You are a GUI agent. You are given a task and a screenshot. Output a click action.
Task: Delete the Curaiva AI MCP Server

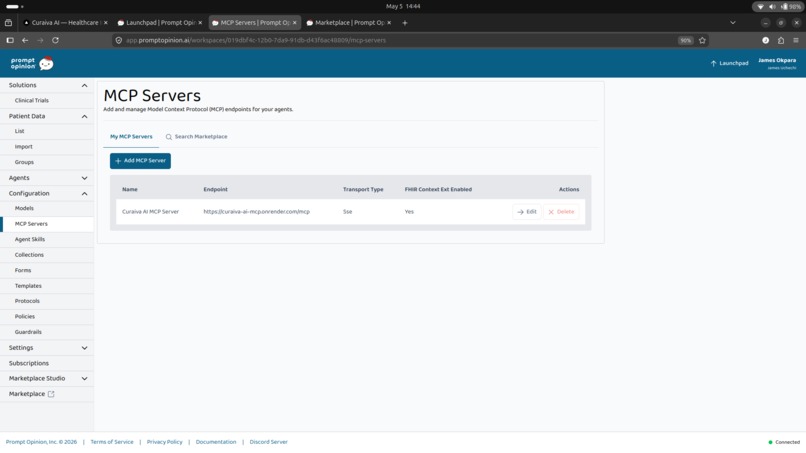(561, 212)
